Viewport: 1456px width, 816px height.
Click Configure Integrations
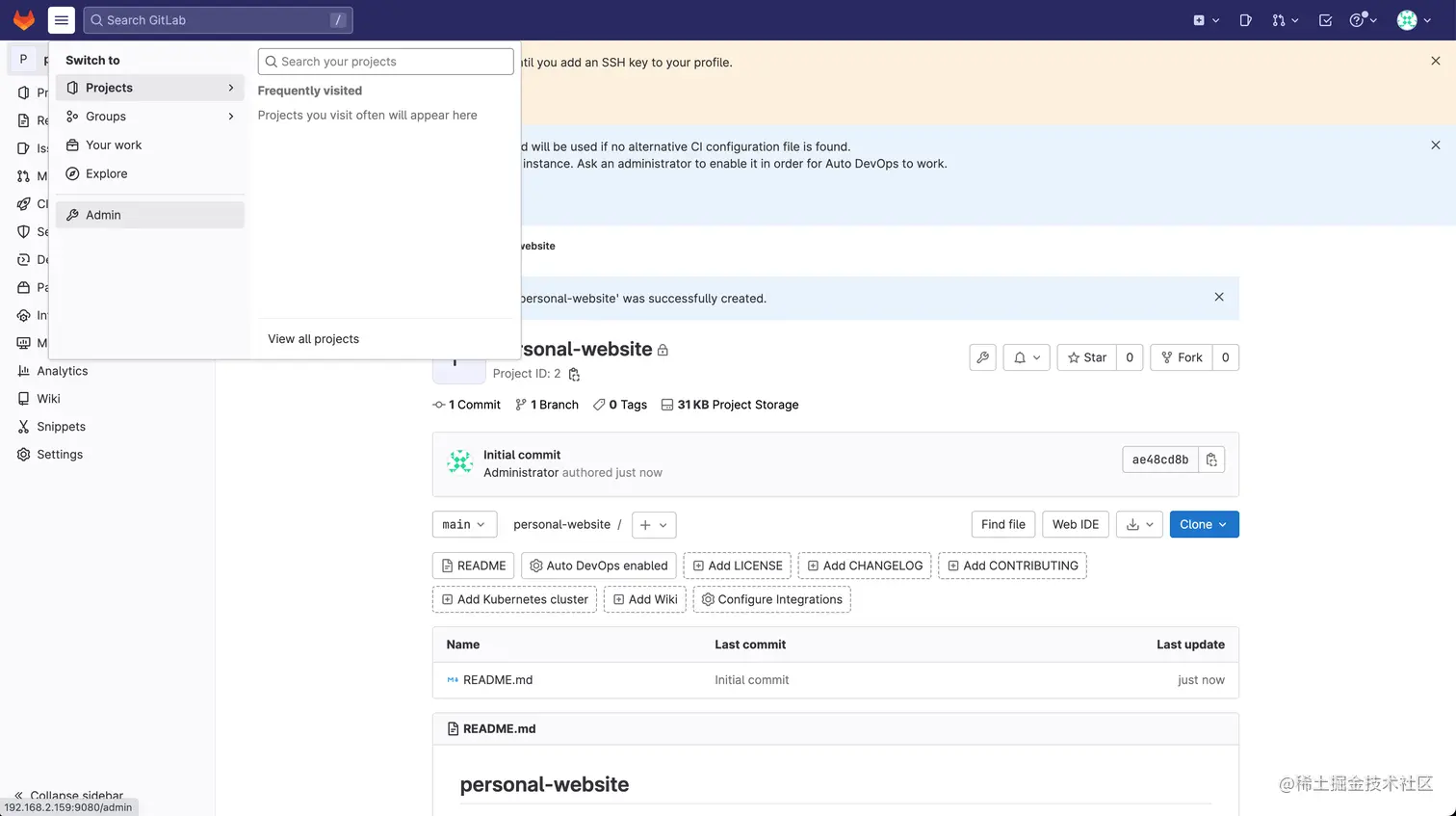pos(772,599)
